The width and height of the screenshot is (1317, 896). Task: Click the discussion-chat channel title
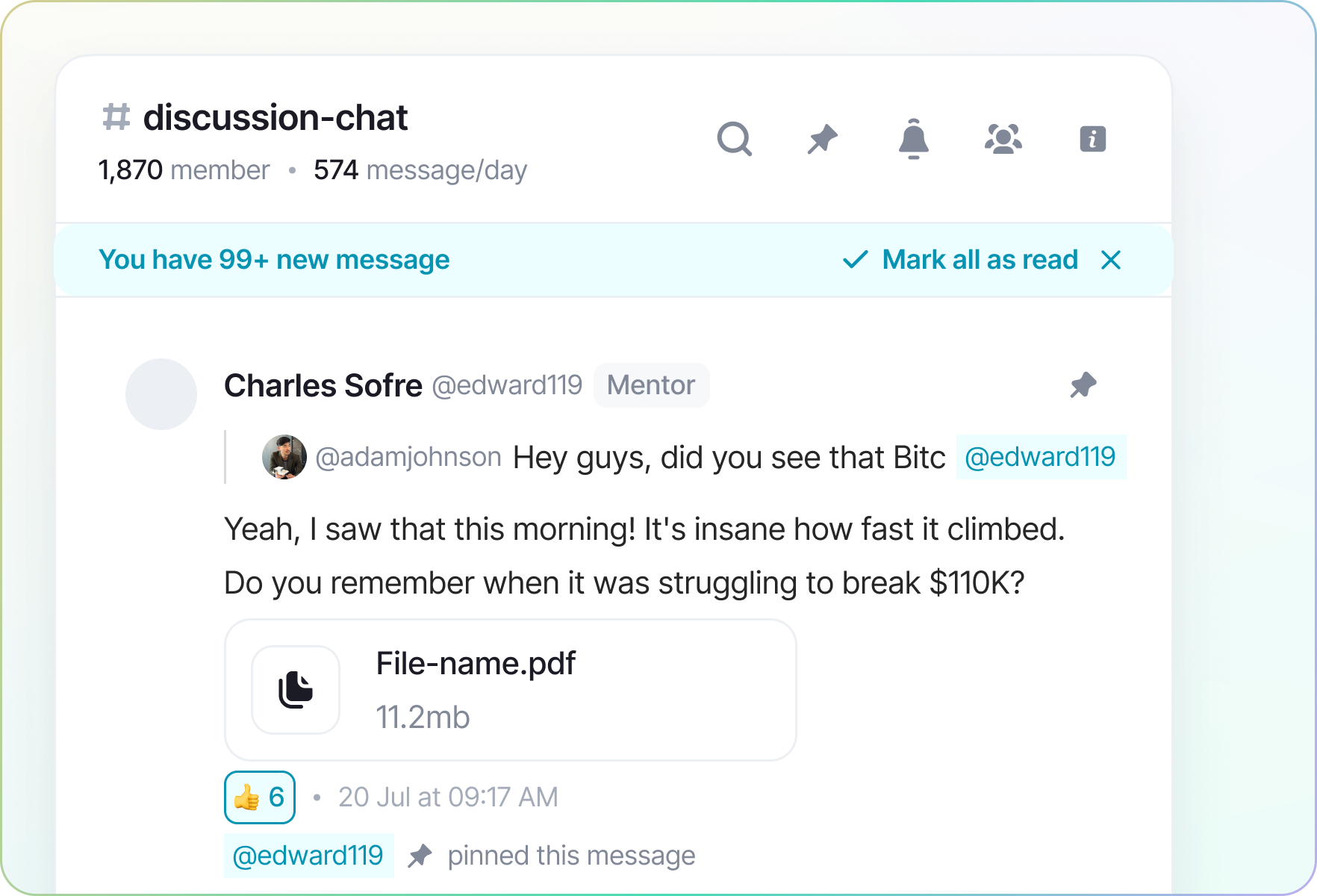click(275, 117)
